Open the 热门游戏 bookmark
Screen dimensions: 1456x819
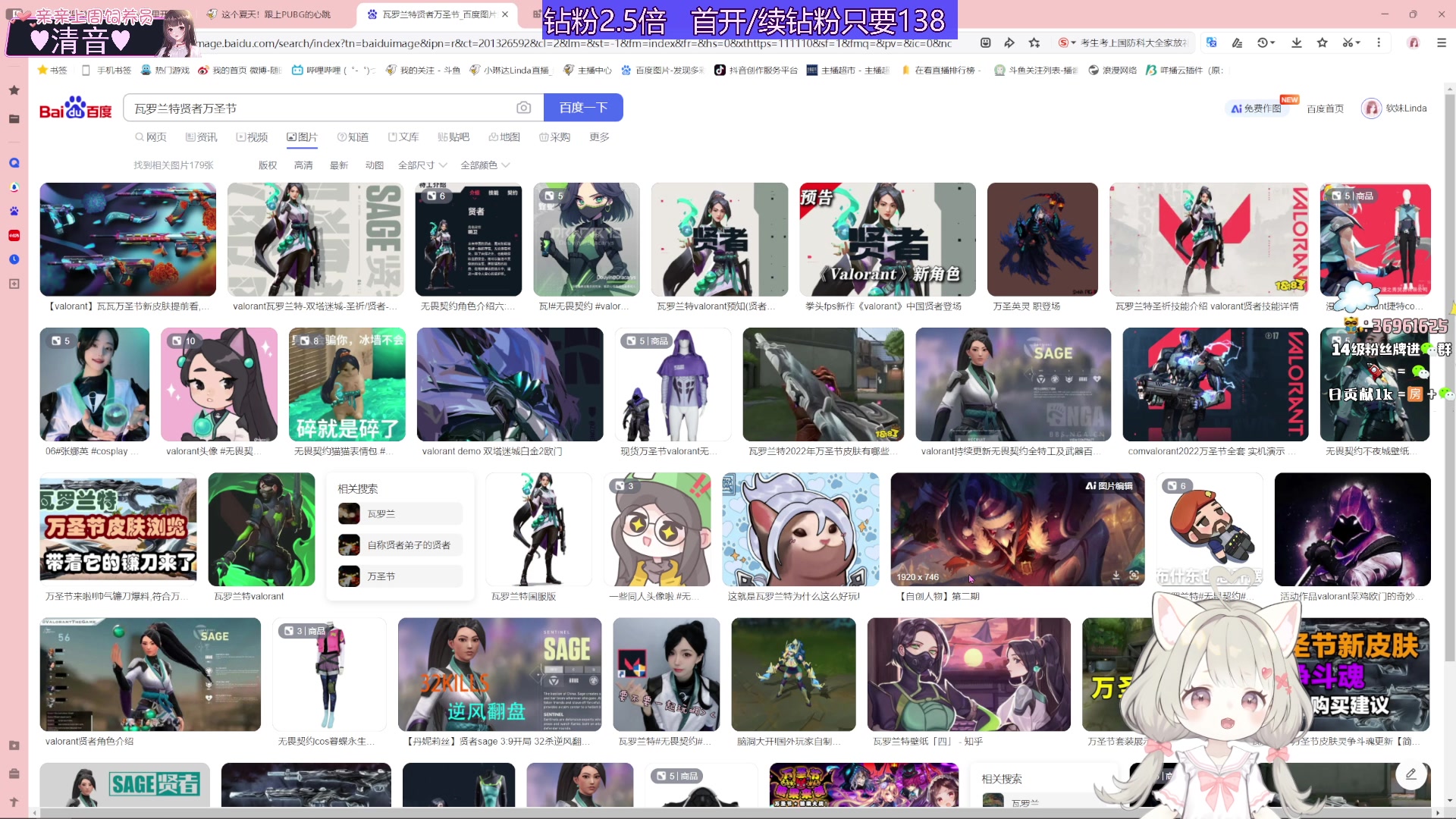click(x=165, y=70)
